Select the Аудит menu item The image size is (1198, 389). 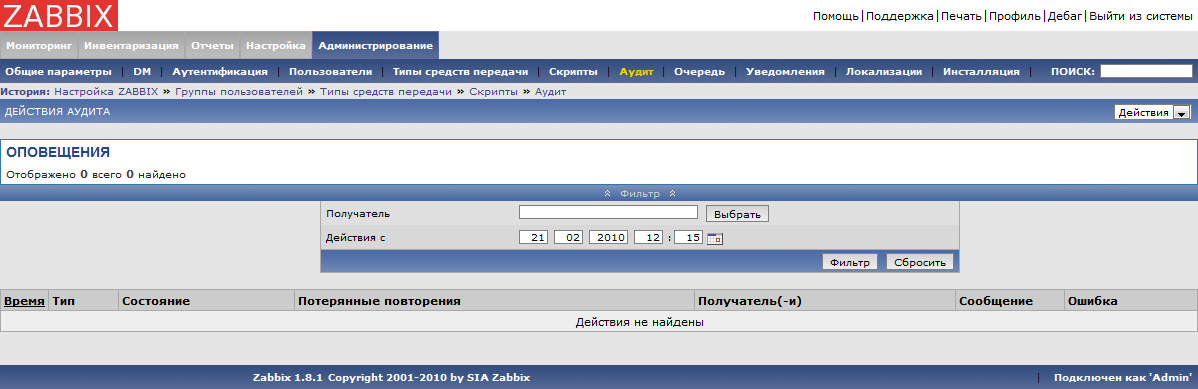coord(636,71)
